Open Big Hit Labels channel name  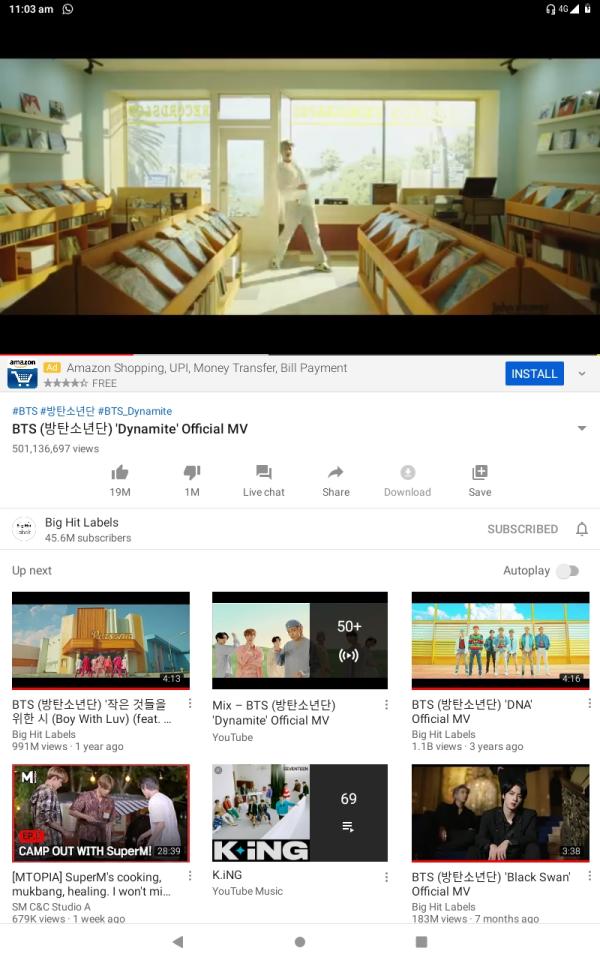coord(81,522)
